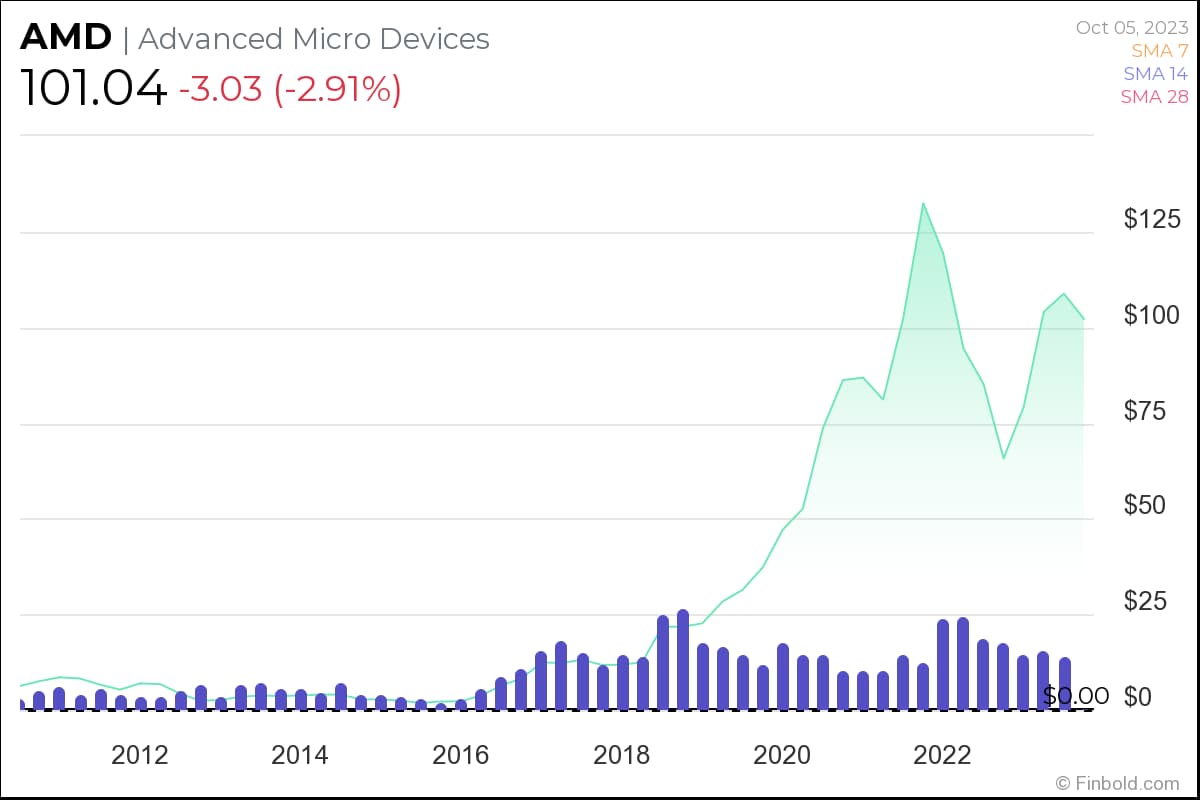This screenshot has width=1200, height=800.
Task: Click the Advanced Micro Devices company name
Action: point(314,38)
